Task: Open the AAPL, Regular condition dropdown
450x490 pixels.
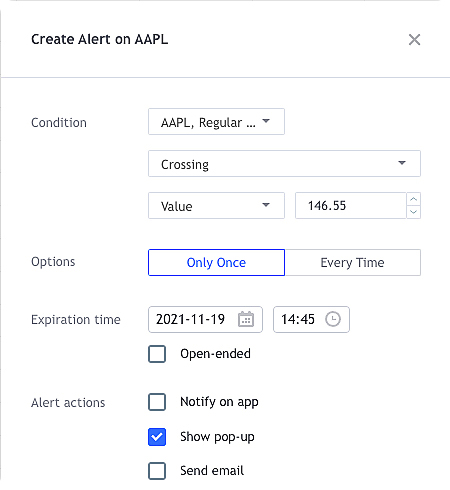Action: 216,122
